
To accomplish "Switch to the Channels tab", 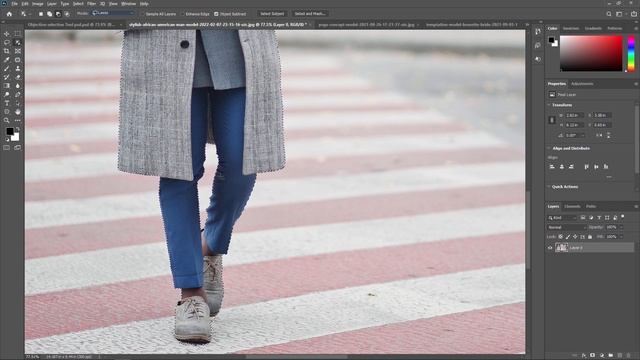I will (x=572, y=207).
